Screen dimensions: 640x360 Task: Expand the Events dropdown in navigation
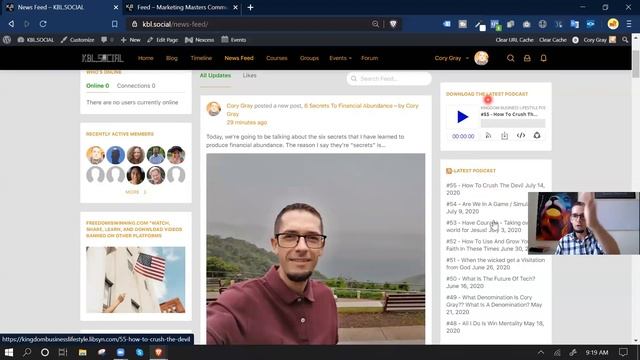pyautogui.click(x=340, y=58)
